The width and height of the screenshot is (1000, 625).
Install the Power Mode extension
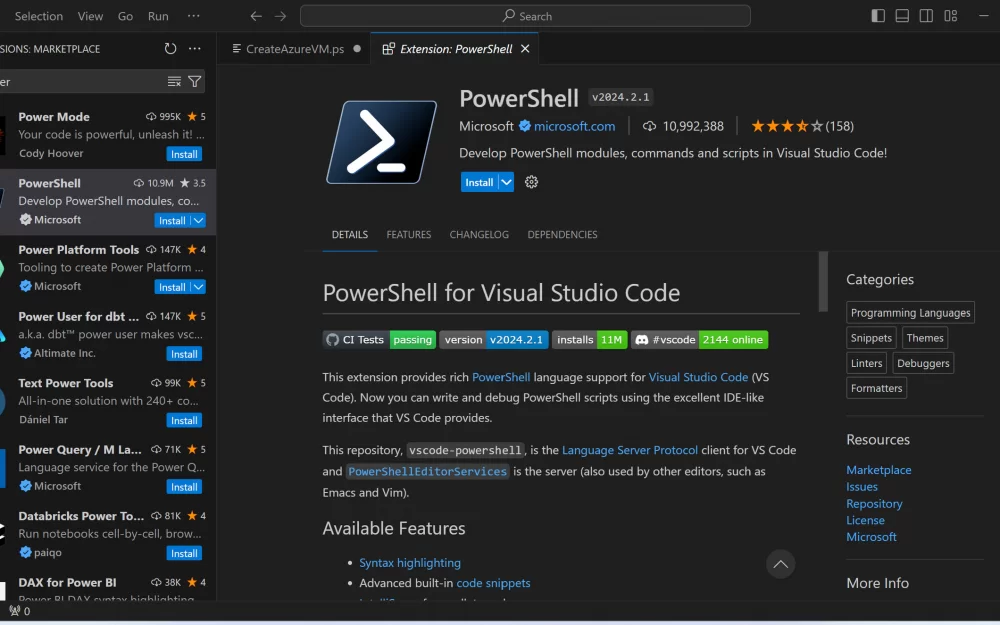tap(184, 154)
